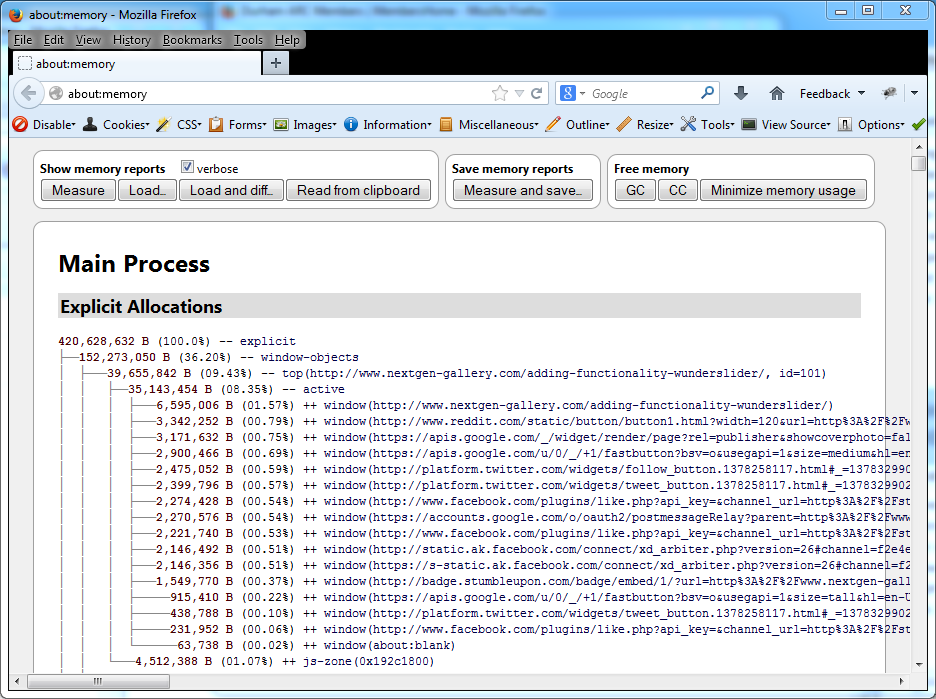The image size is (936, 699).
Task: Open the Help menu
Action: tap(287, 39)
